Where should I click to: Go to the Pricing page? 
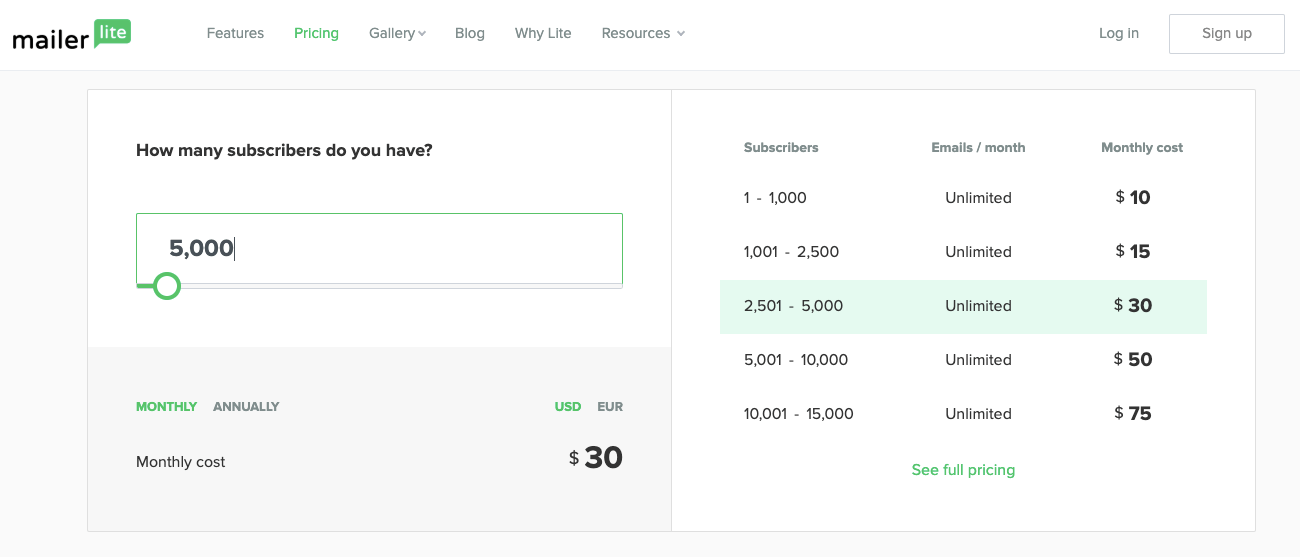point(316,33)
